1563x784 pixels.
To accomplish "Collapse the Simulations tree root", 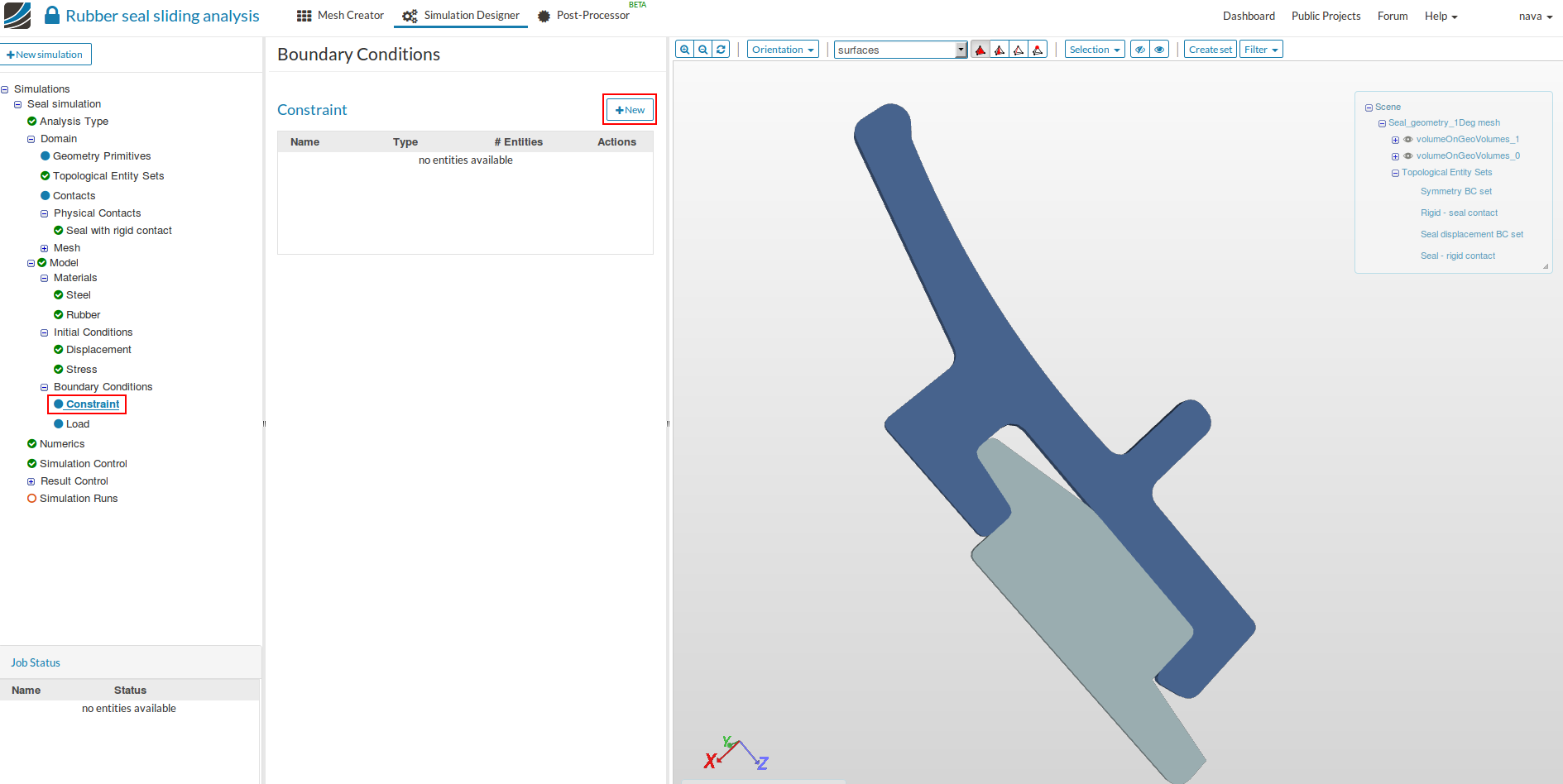I will [5, 89].
